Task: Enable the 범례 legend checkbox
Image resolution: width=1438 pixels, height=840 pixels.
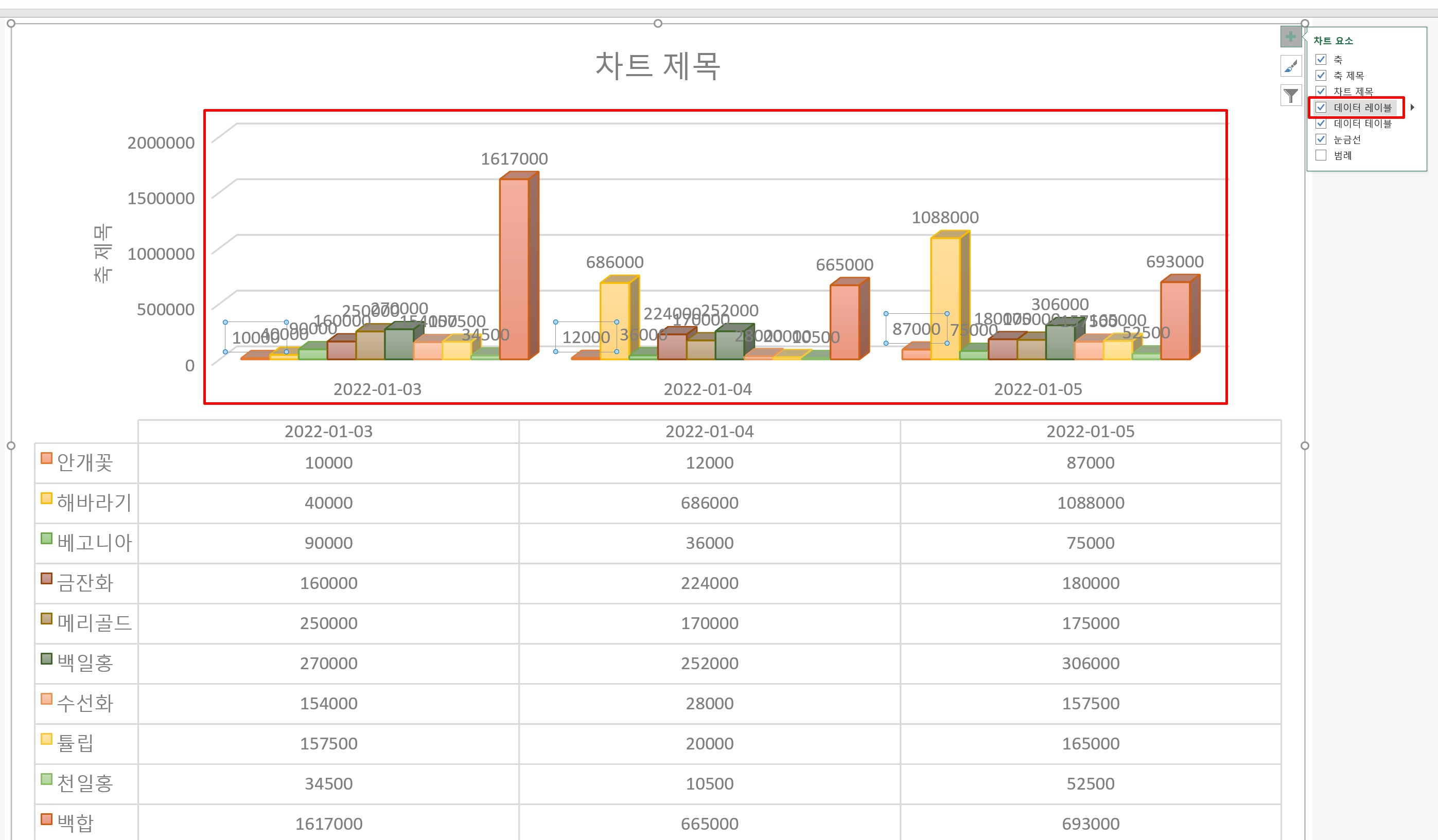Action: [x=1321, y=155]
